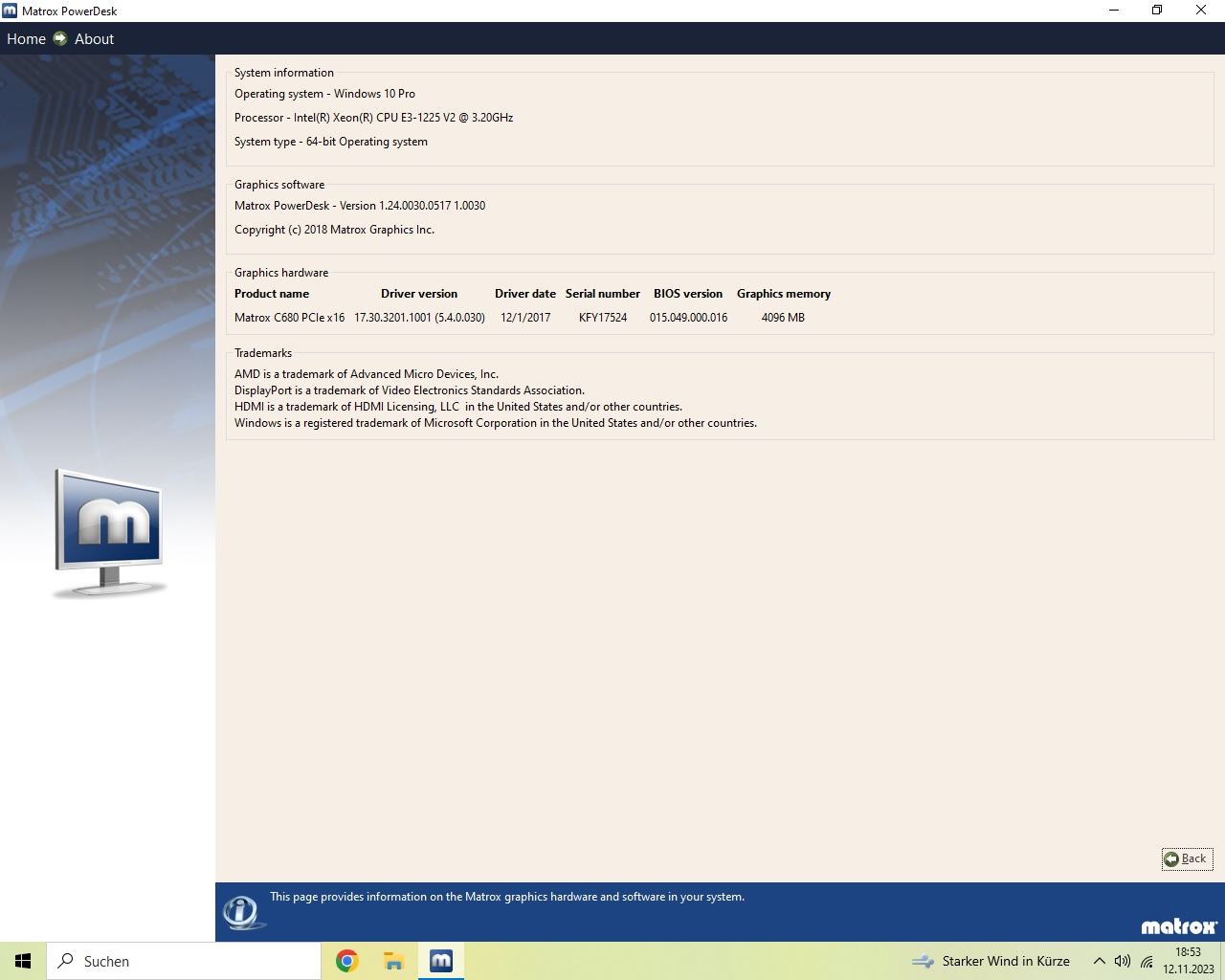
Task: Click the 'This page provides information' help text
Action: click(x=507, y=897)
